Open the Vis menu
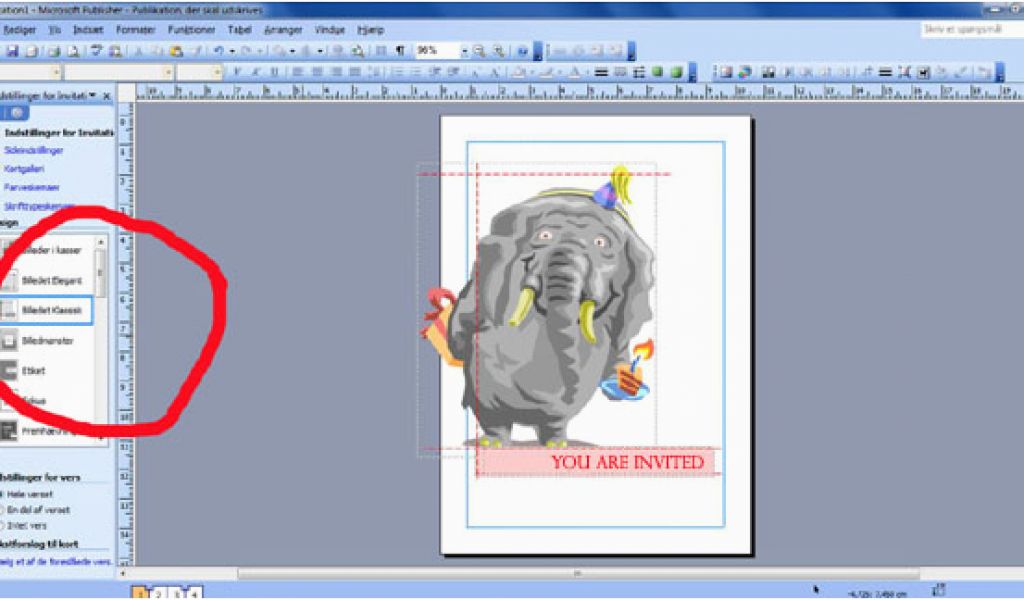The image size is (1024, 600). point(55,30)
